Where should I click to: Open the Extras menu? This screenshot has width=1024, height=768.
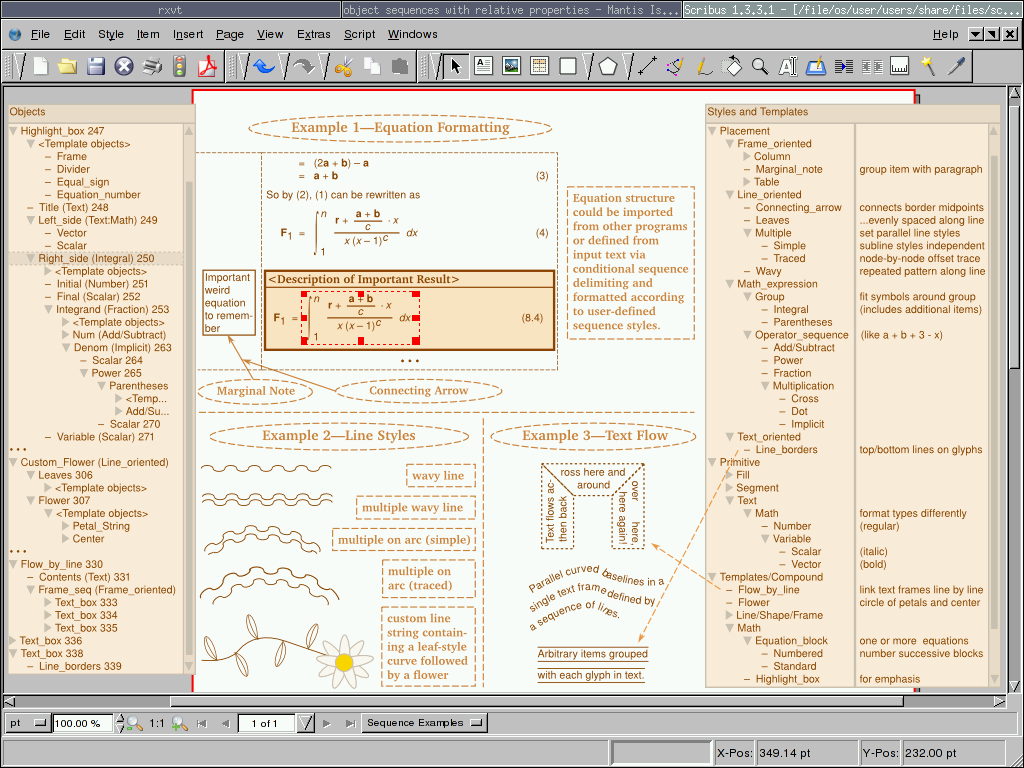[x=313, y=34]
